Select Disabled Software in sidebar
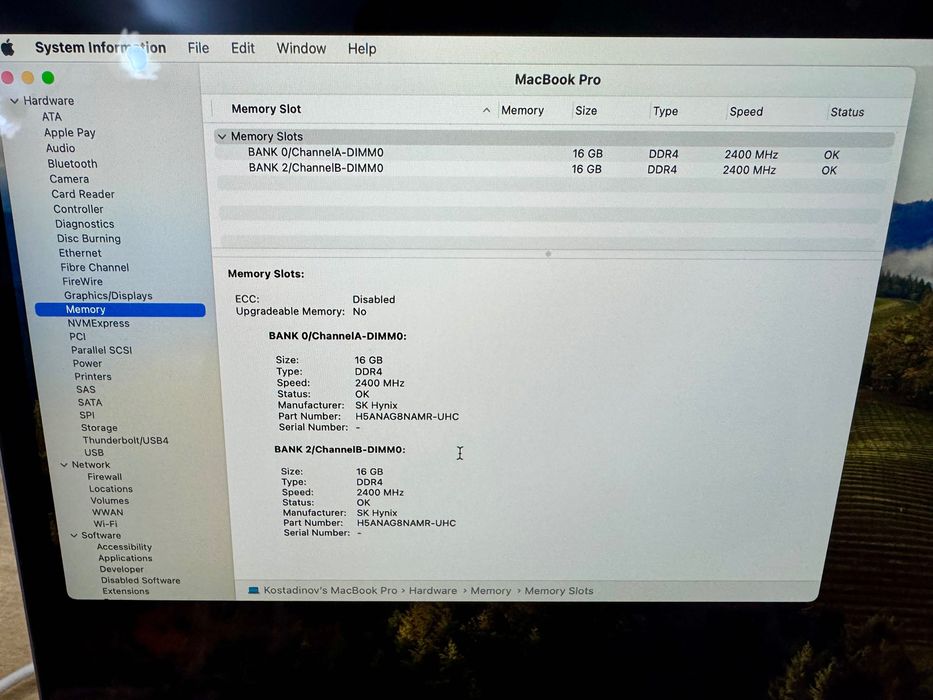The width and height of the screenshot is (933, 700). (140, 580)
